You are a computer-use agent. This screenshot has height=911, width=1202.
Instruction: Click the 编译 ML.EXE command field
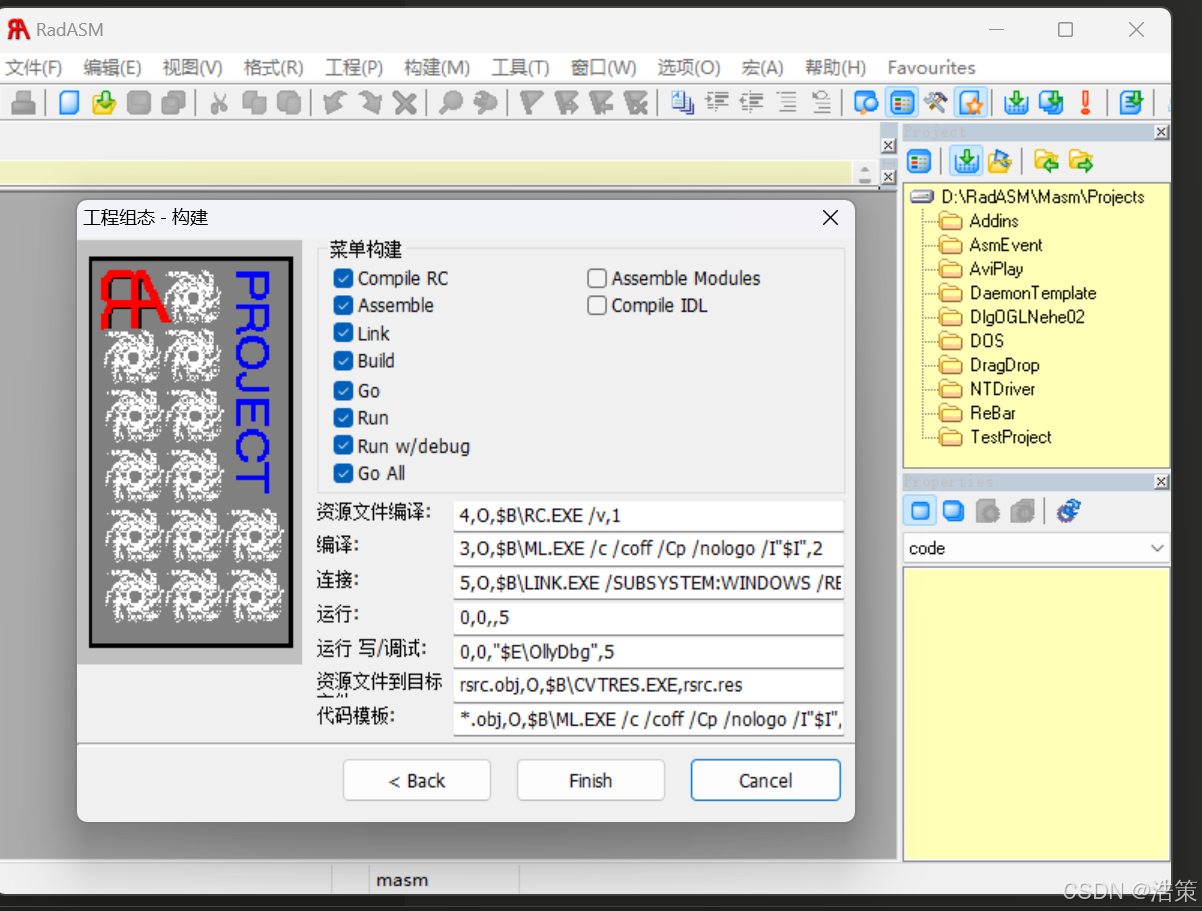click(x=648, y=549)
